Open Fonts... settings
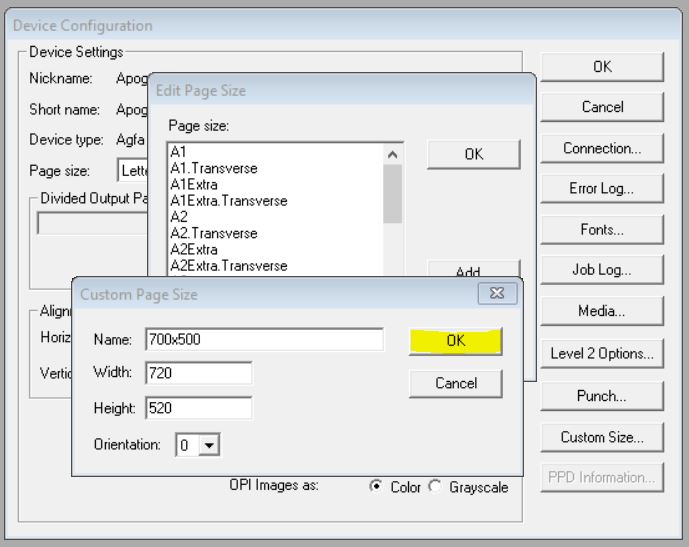Image resolution: width=689 pixels, height=547 pixels. coord(602,229)
